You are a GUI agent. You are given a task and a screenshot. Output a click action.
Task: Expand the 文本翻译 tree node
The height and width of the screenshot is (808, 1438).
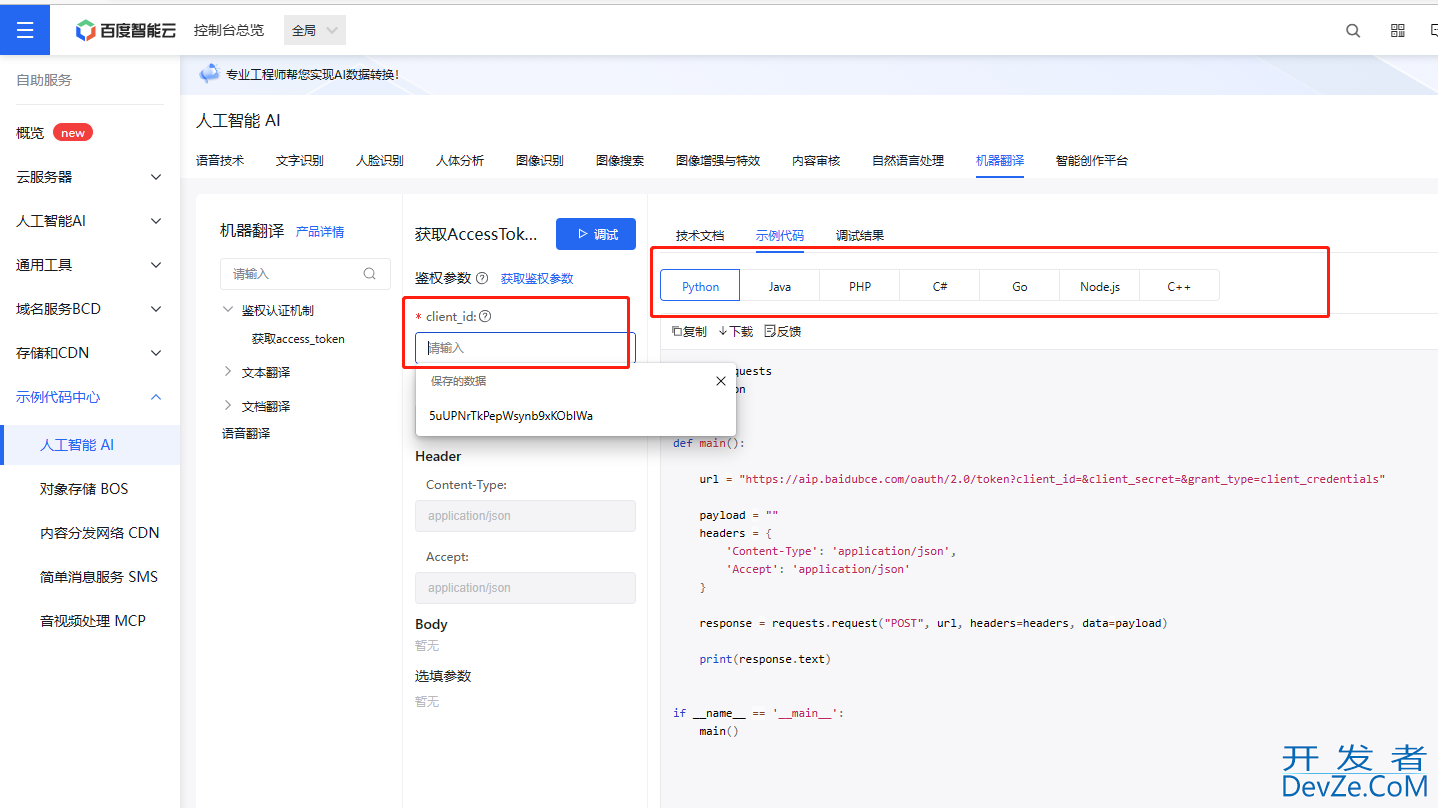point(228,371)
